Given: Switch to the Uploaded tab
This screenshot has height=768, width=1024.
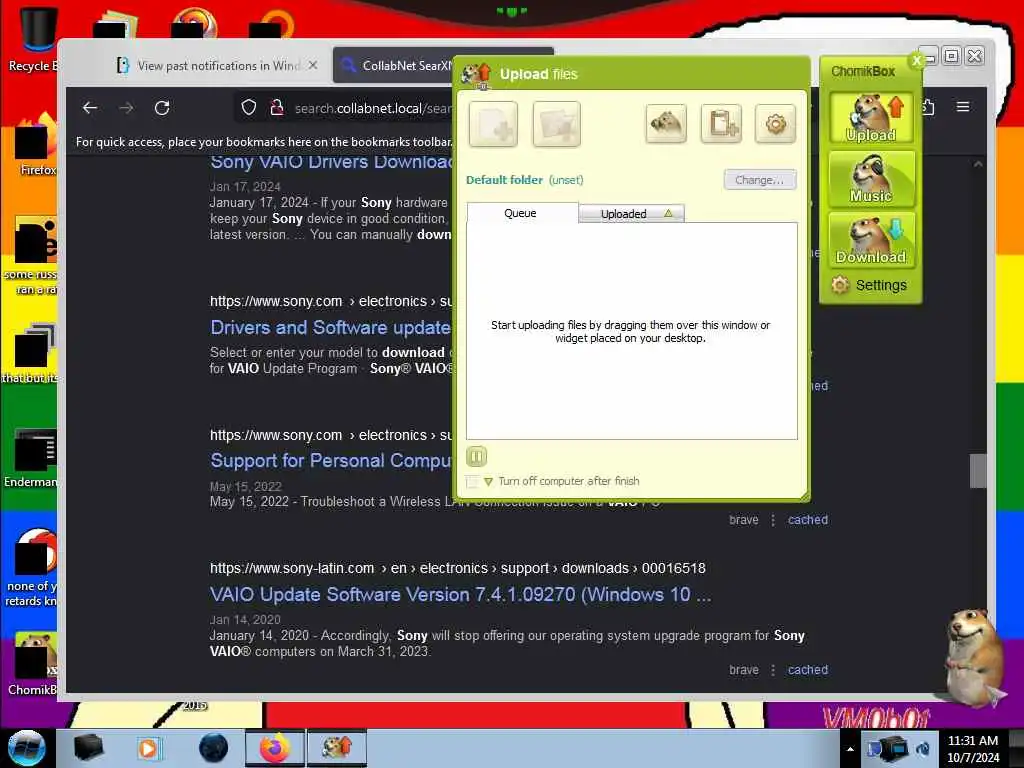Looking at the screenshot, I should 632,214.
